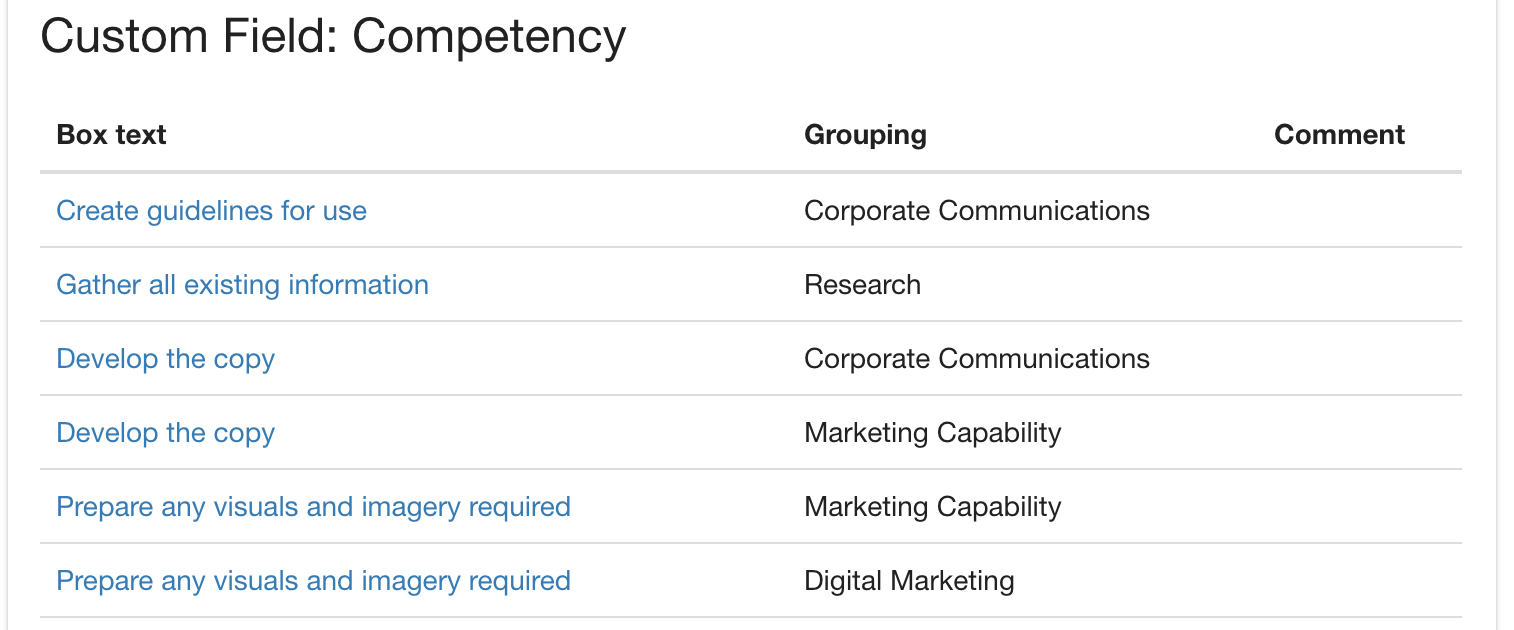Viewport: 1514px width, 630px height.
Task: Click the "Box text" column header
Action: [111, 135]
